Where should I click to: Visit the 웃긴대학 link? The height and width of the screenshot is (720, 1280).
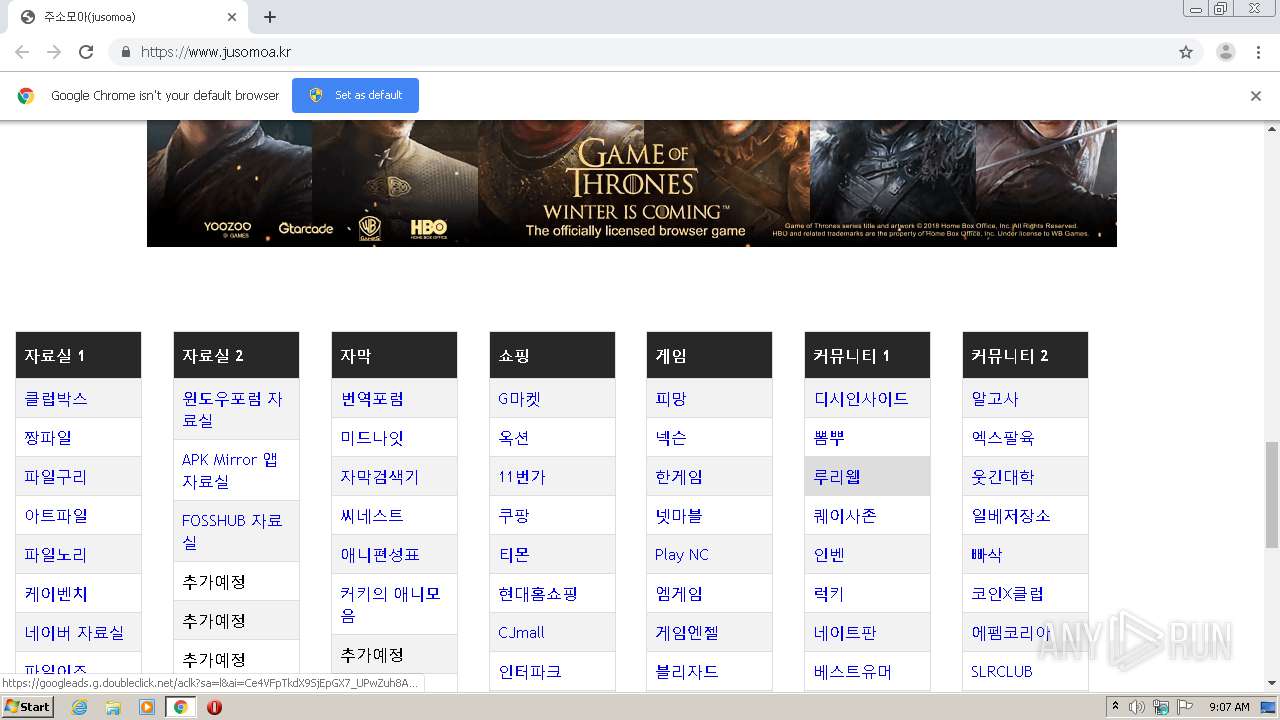1003,476
